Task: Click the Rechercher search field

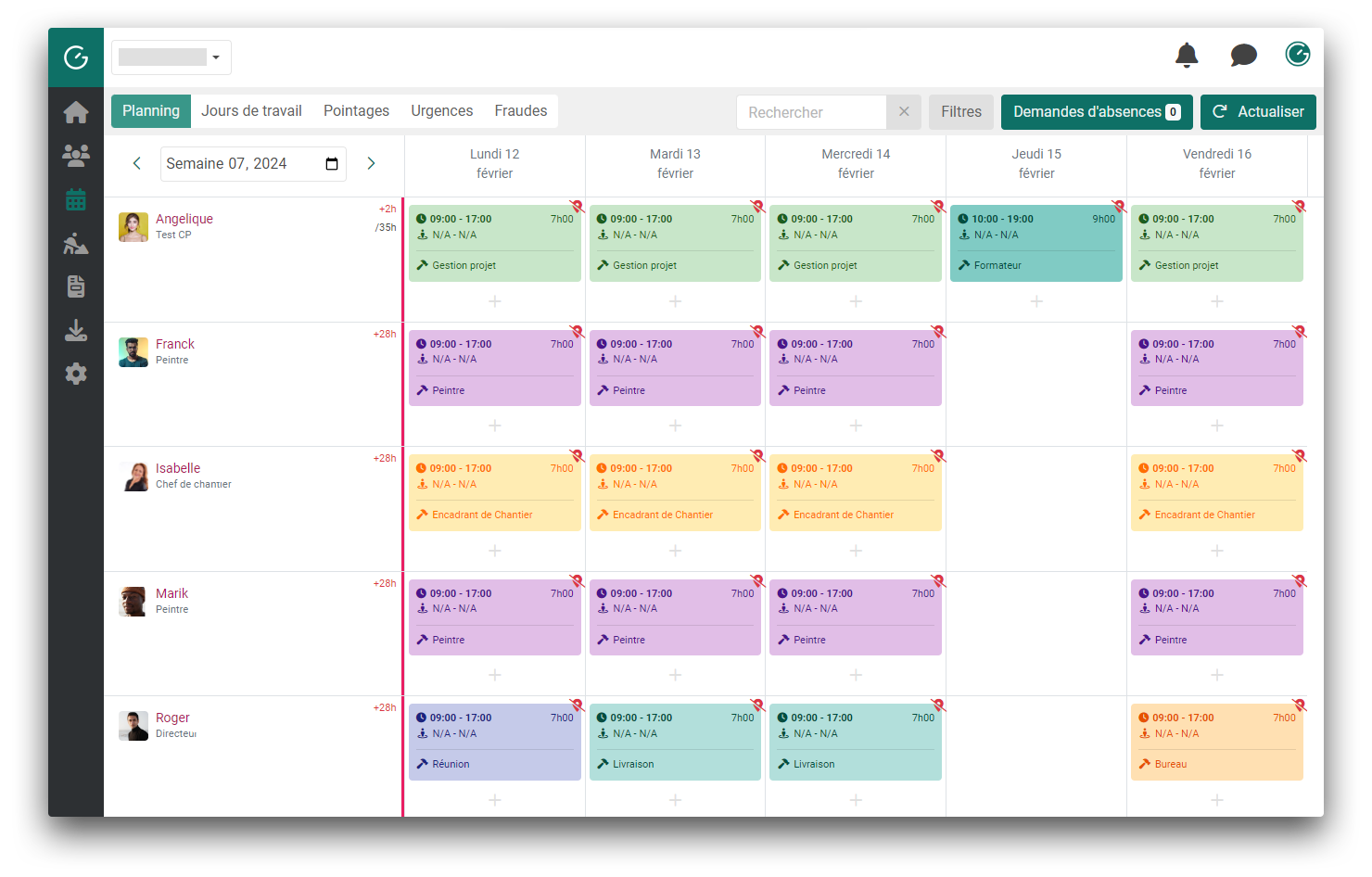Action: pos(811,112)
